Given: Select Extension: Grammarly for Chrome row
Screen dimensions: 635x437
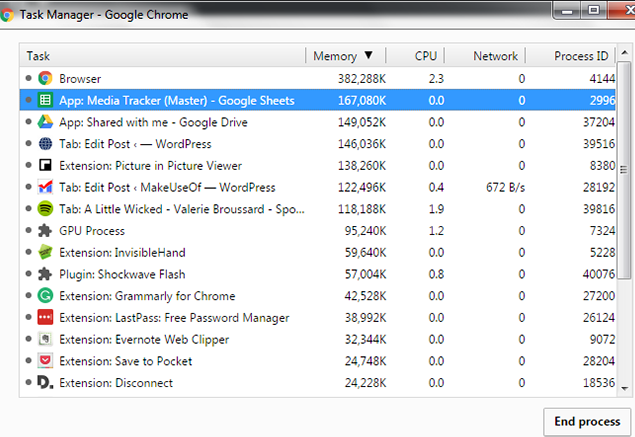Looking at the screenshot, I should [x=318, y=296].
